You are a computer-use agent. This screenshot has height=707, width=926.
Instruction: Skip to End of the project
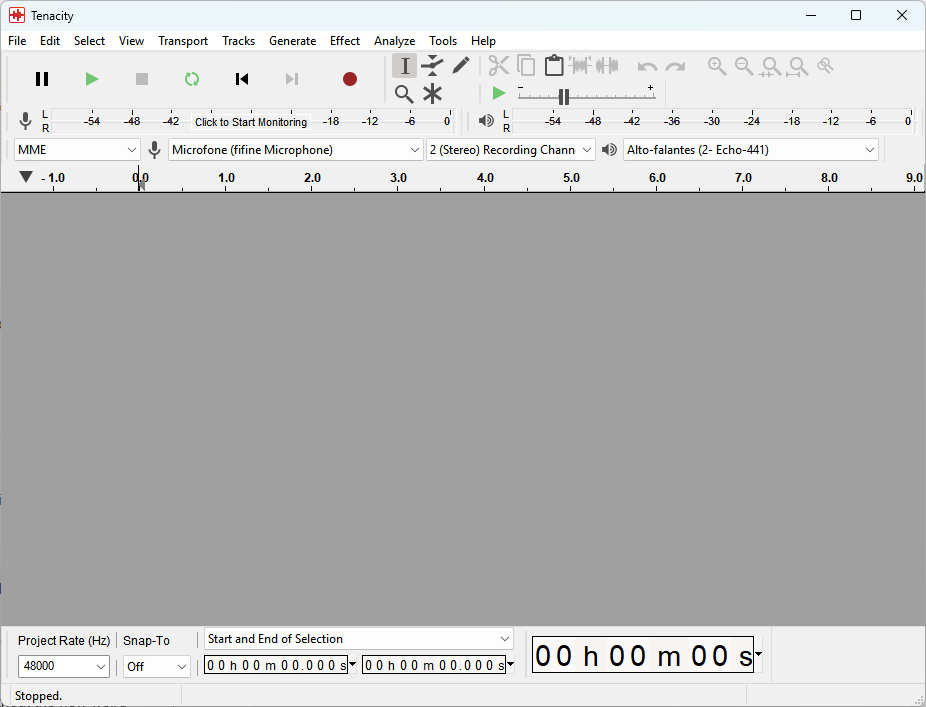pos(292,79)
